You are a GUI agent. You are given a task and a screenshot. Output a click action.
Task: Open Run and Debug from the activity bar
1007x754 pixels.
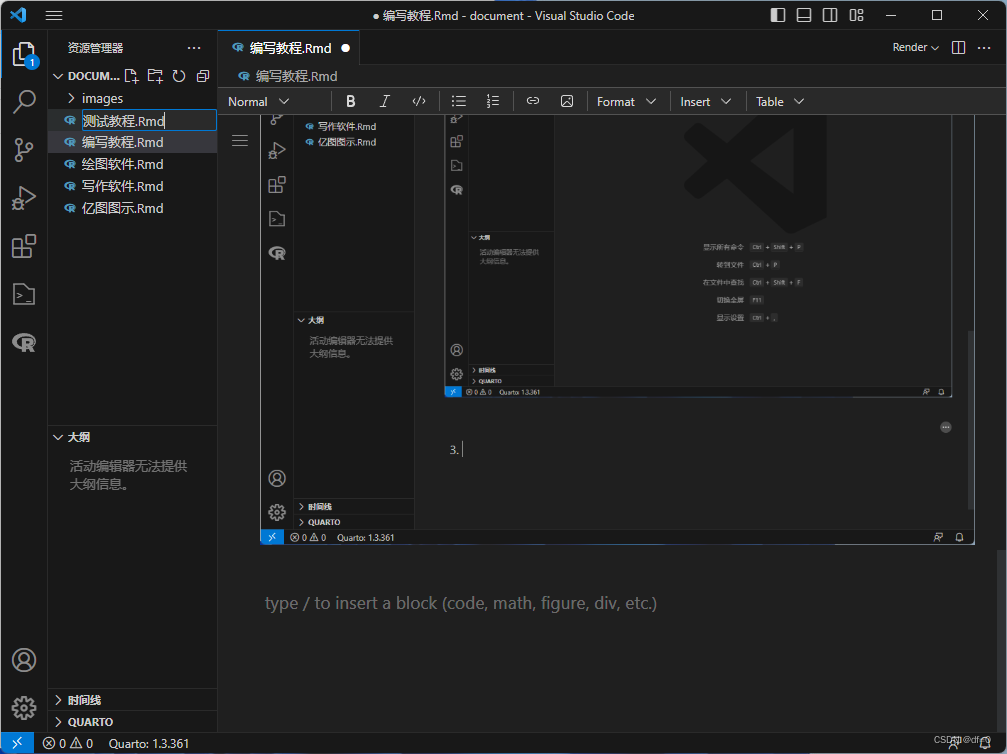(x=24, y=198)
